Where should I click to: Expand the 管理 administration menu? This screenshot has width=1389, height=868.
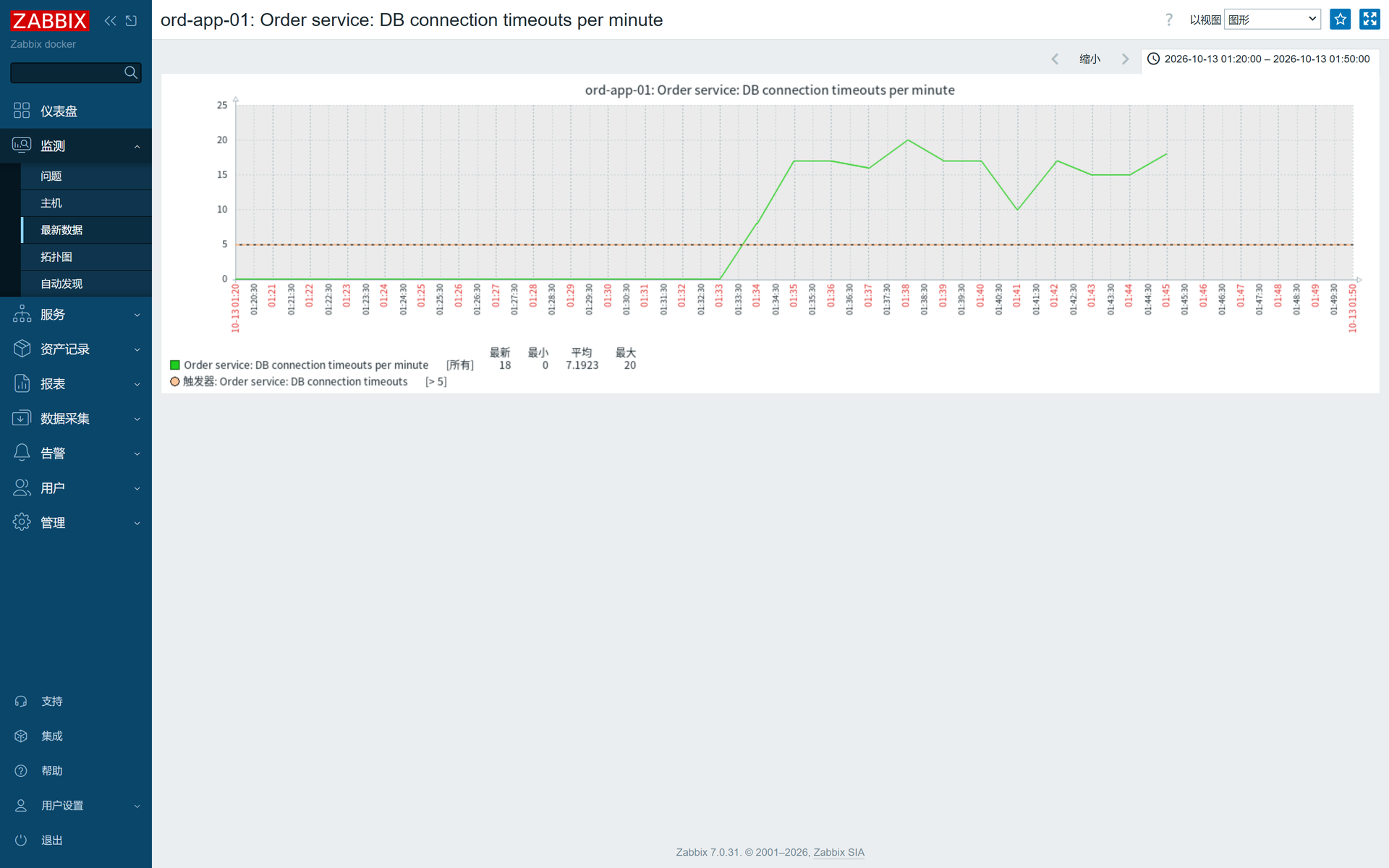(76, 523)
